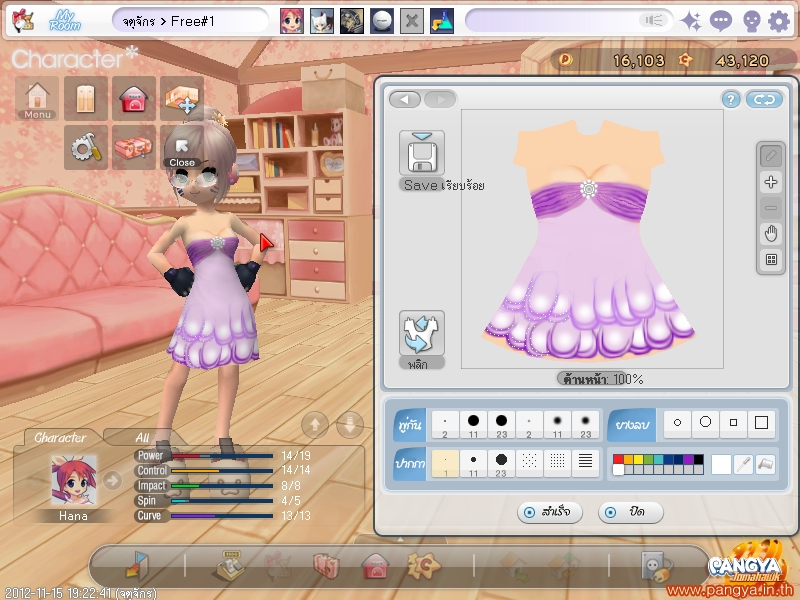Select the small circle eraser

678,423
